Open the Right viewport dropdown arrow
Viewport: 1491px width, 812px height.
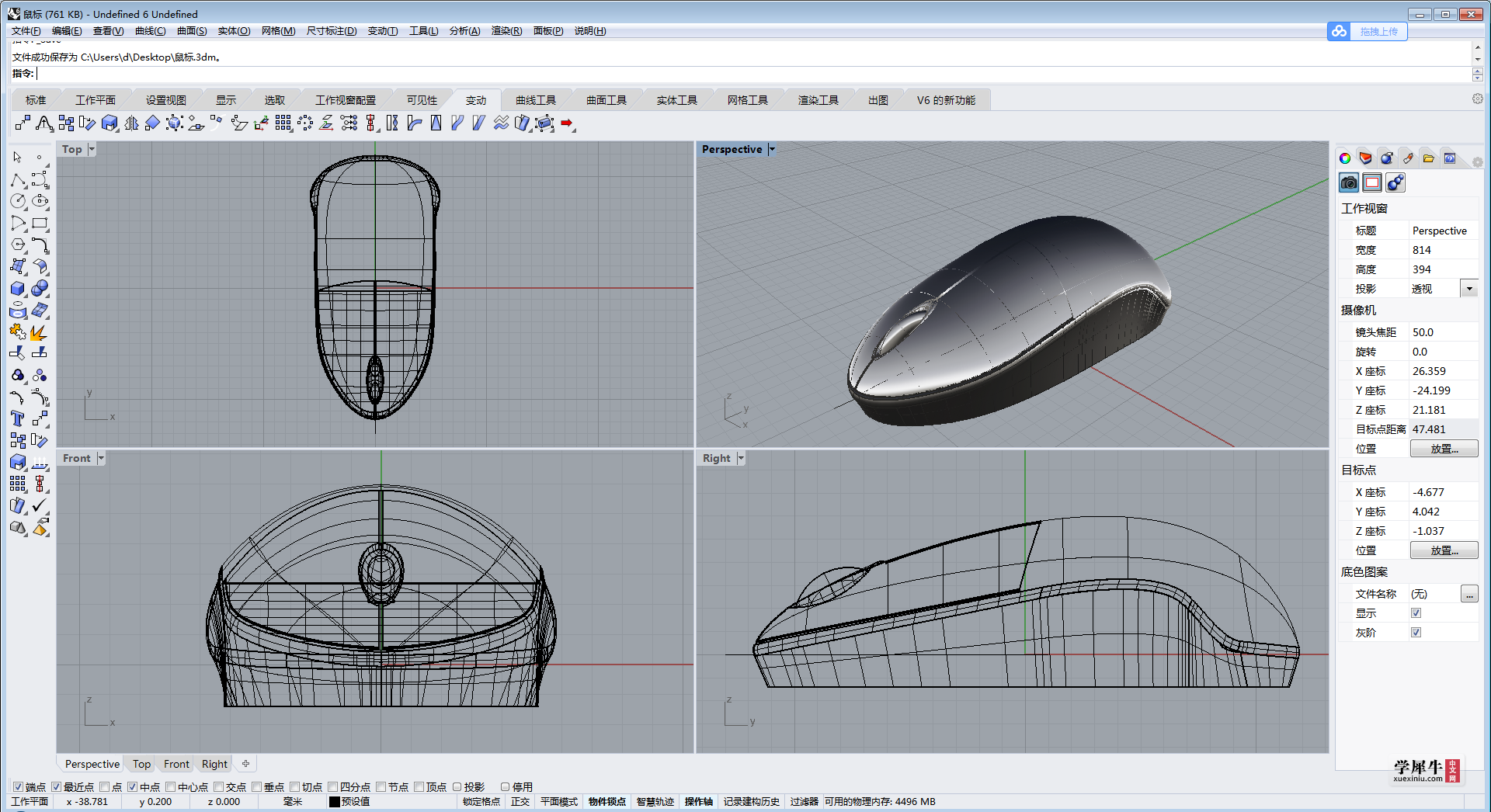(741, 458)
